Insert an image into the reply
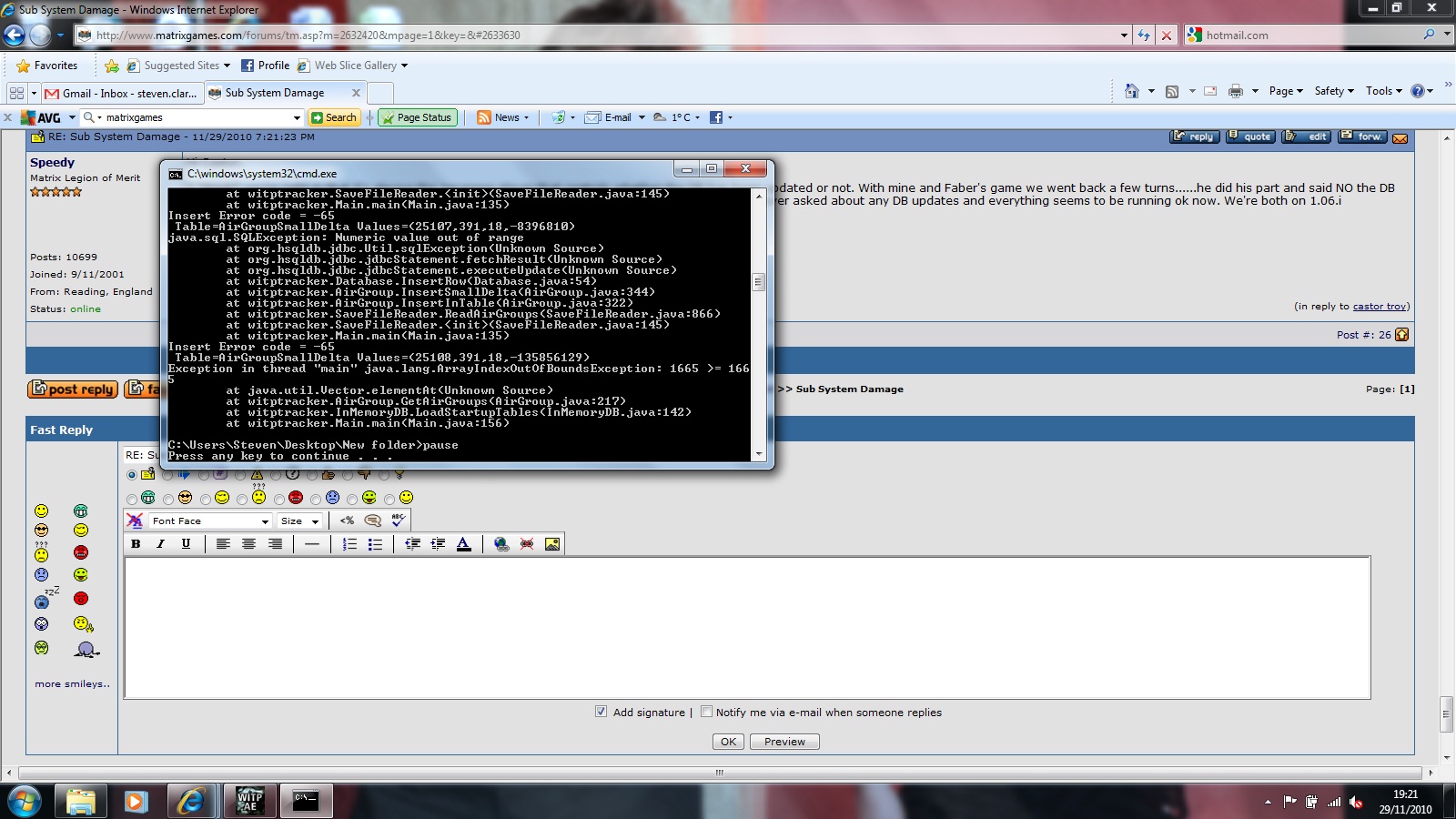This screenshot has width=1456, height=819. tap(552, 544)
